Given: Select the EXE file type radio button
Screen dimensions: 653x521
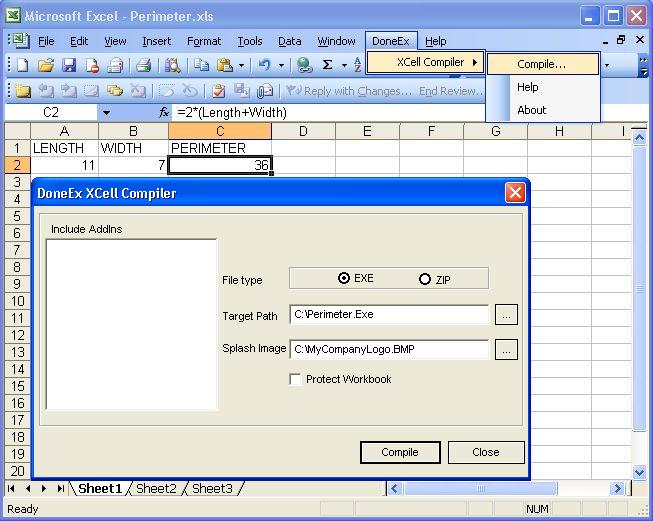Looking at the screenshot, I should point(344,278).
